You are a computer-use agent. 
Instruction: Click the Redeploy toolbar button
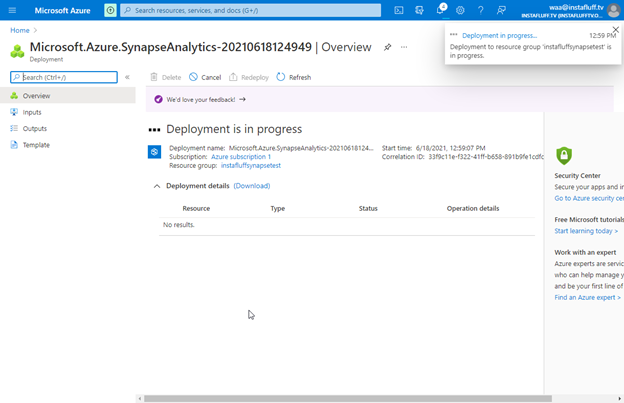[249, 77]
